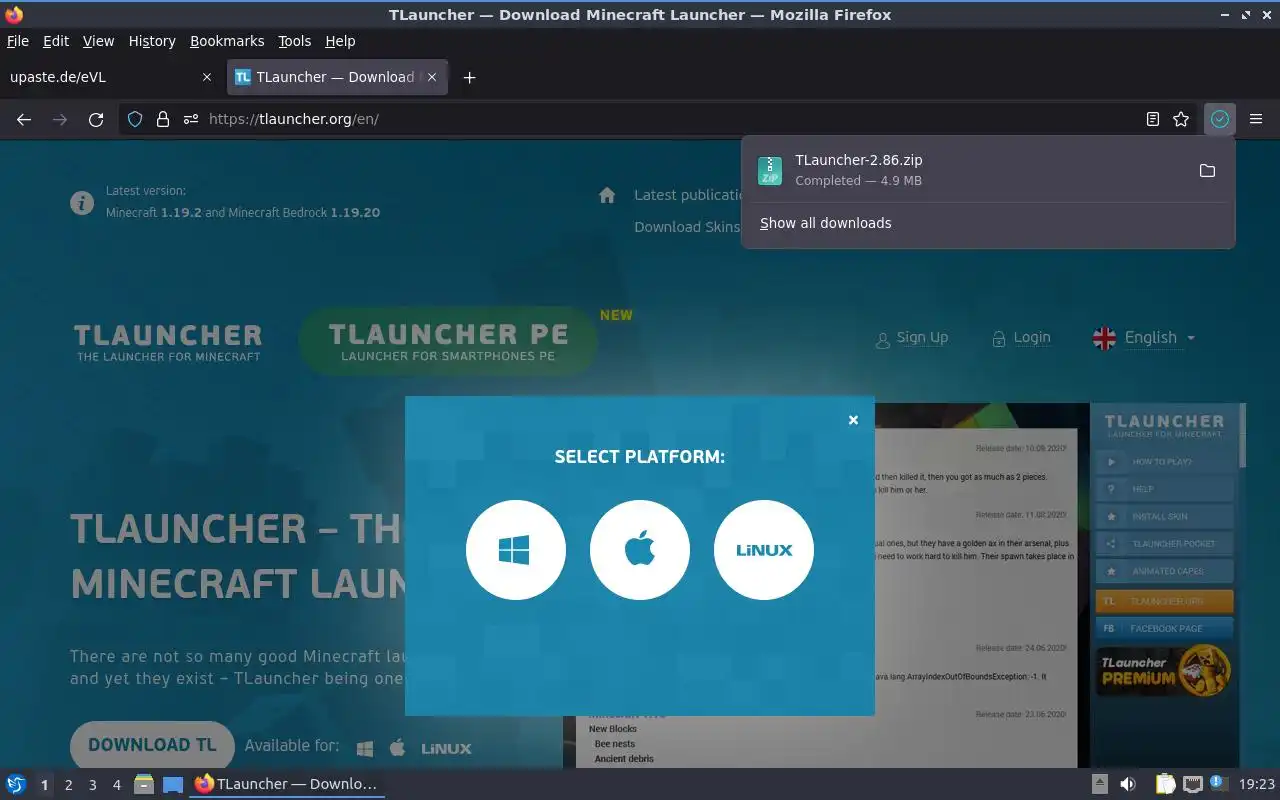Open the TLauncher PE banner
This screenshot has height=800, width=1280.
coord(448,341)
